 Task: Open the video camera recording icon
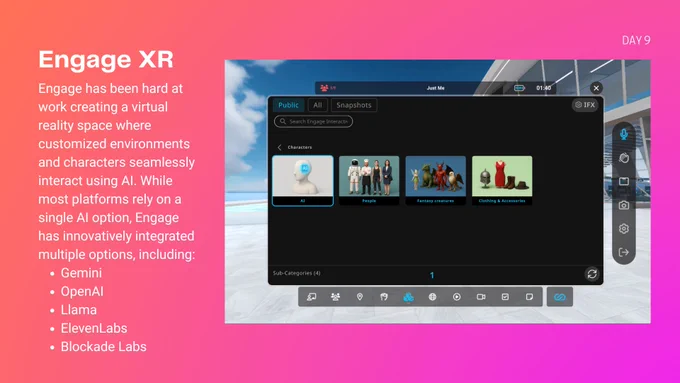click(x=481, y=297)
